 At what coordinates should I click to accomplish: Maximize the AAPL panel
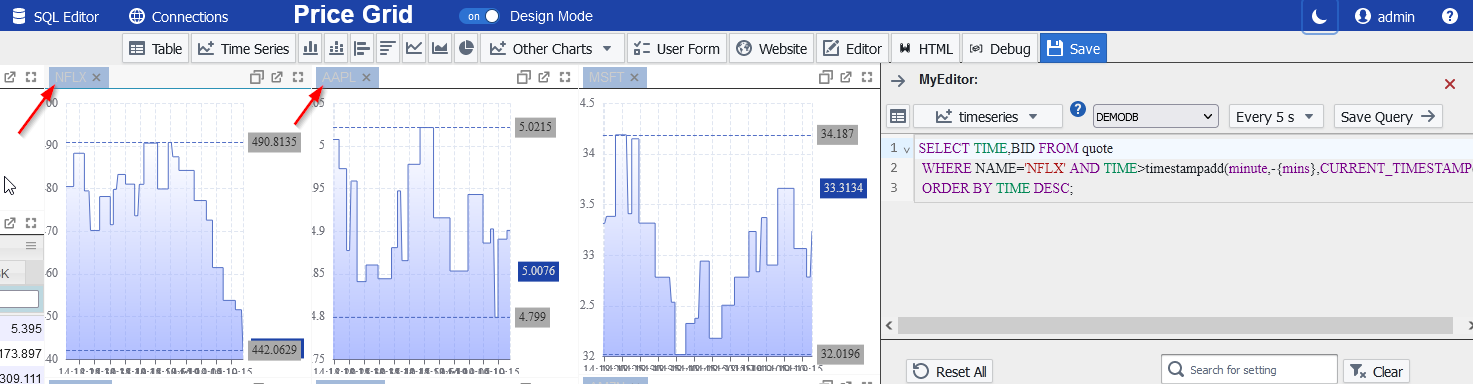565,77
